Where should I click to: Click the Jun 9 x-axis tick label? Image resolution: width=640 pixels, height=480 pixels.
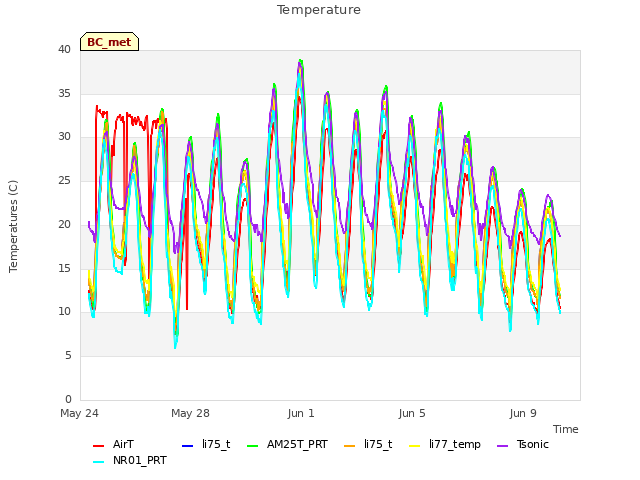523,413
